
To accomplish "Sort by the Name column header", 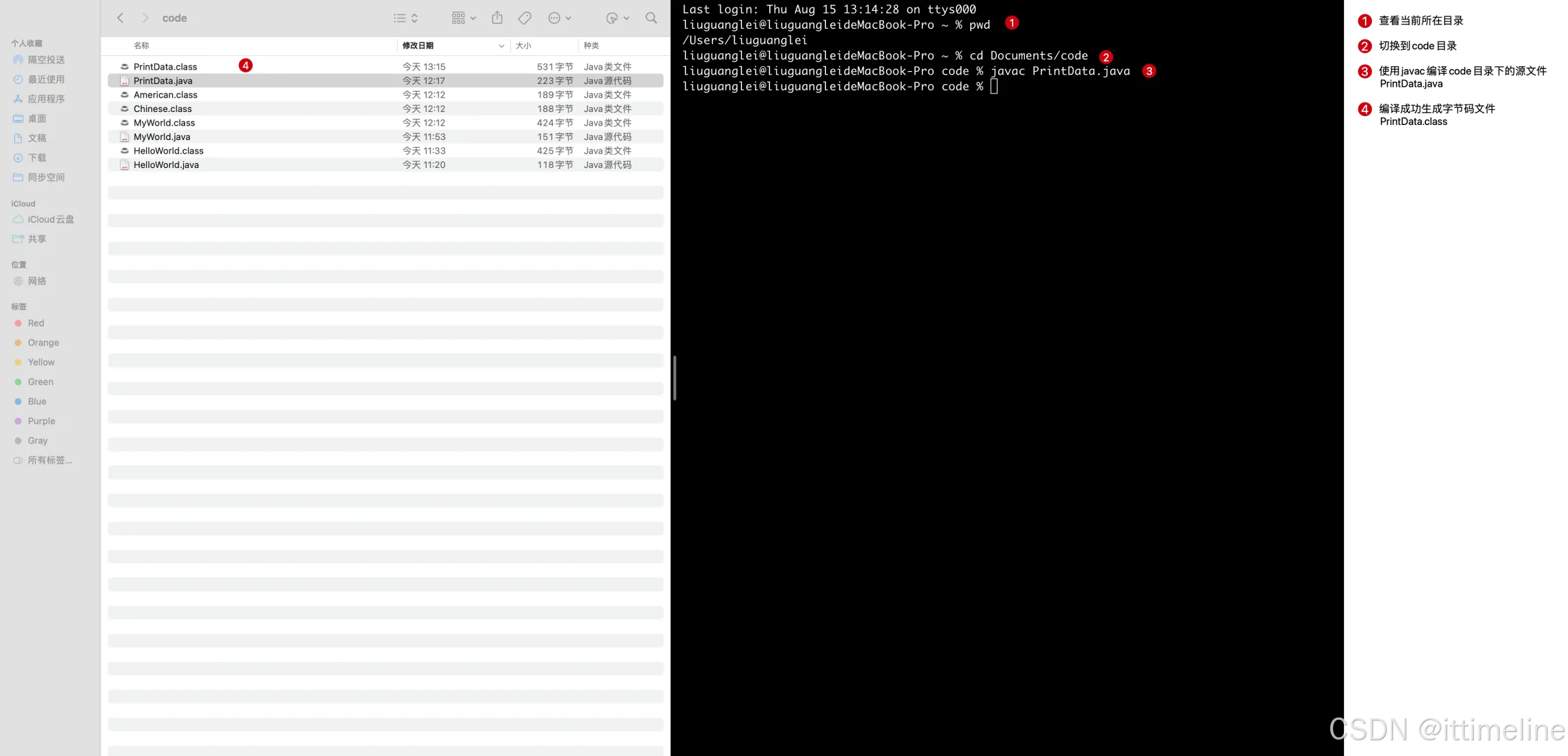I will (x=141, y=45).
